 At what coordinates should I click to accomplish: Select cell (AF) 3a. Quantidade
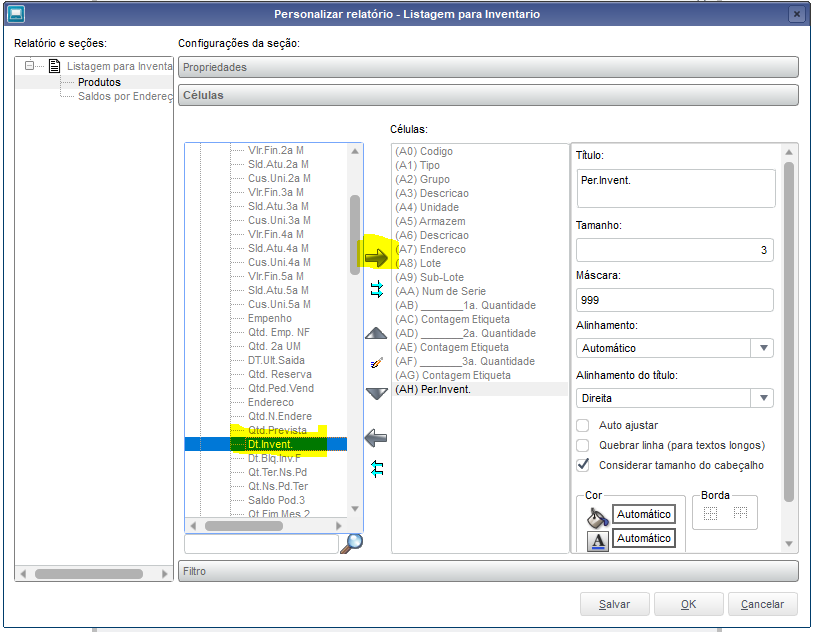point(465,362)
